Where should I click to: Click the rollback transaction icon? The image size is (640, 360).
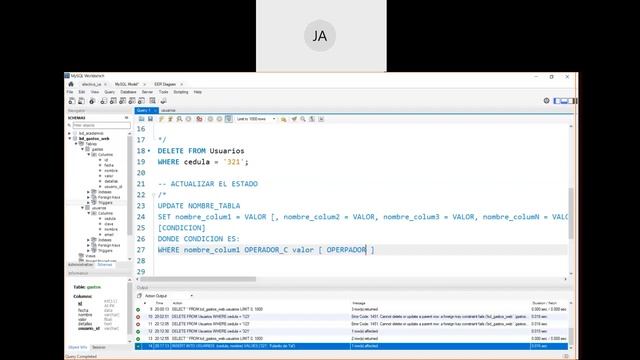pos(219,119)
